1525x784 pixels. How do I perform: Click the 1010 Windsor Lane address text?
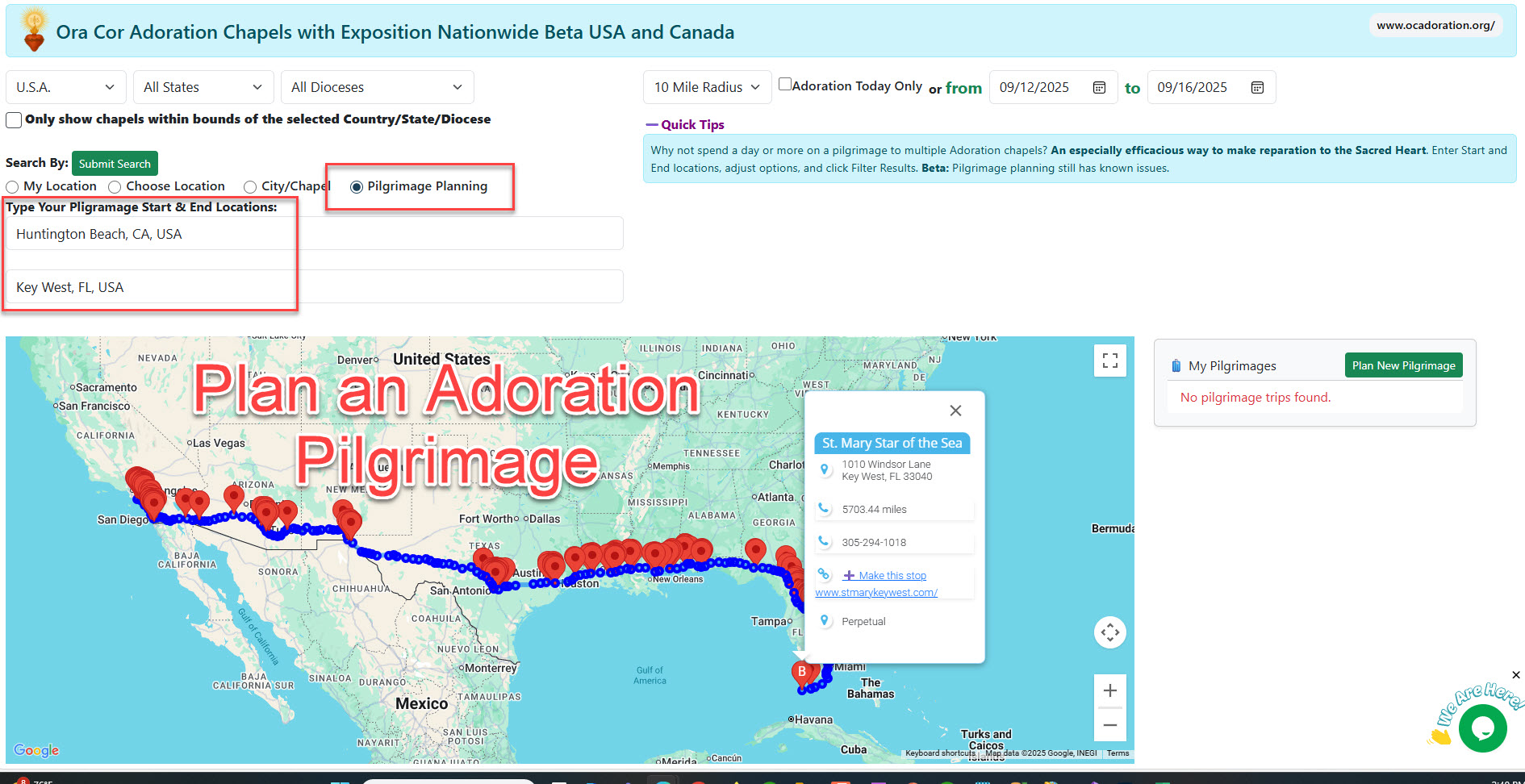click(887, 470)
